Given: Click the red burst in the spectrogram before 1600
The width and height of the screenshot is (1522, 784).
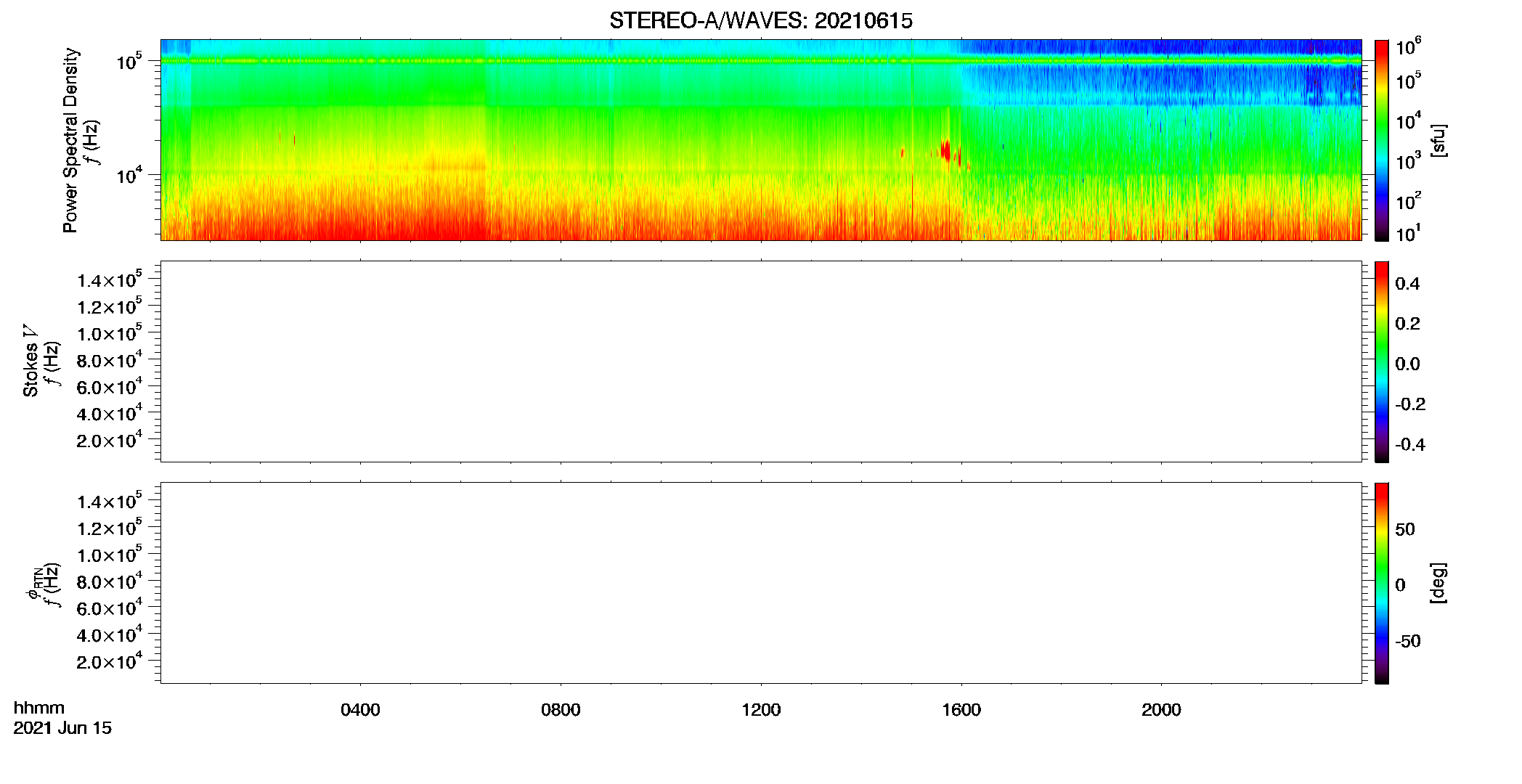Looking at the screenshot, I should click(945, 151).
